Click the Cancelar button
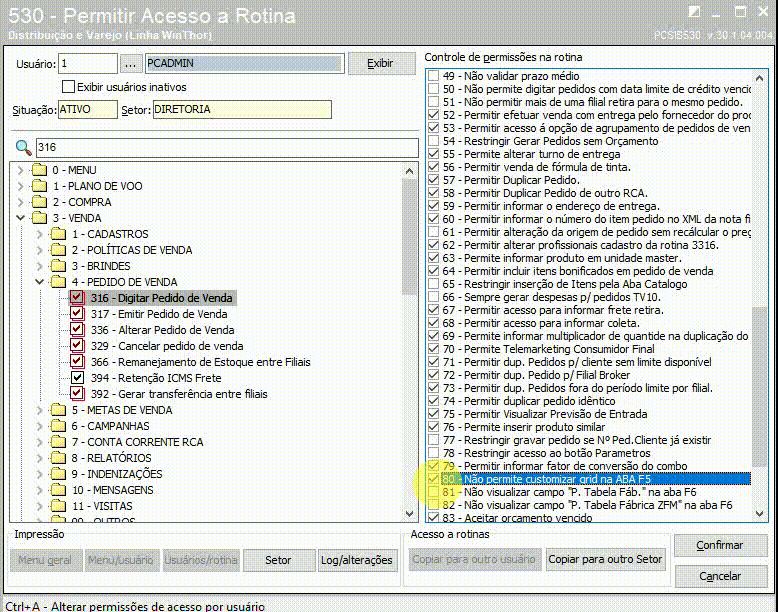This screenshot has height=612, width=778. pyautogui.click(x=720, y=576)
